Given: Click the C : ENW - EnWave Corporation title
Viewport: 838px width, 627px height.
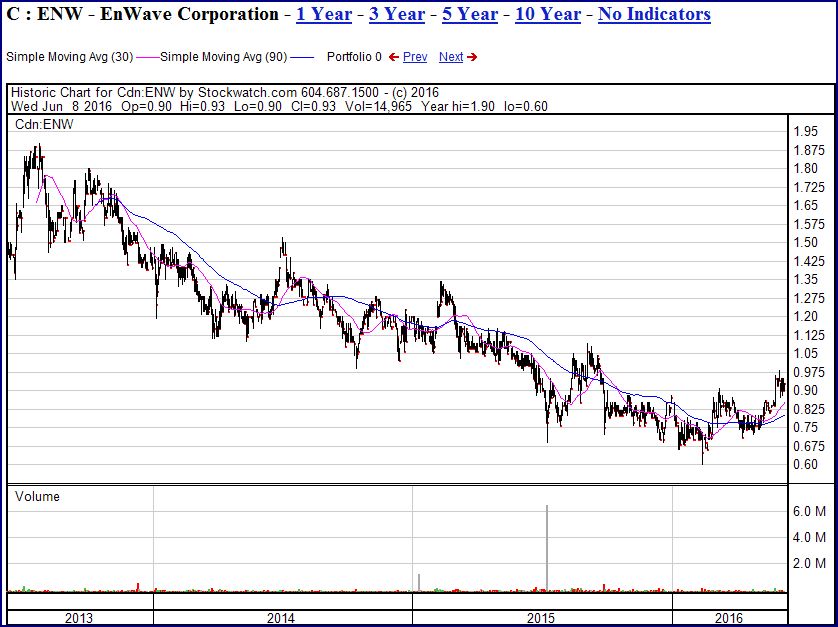Looking at the screenshot, I should 142,14.
